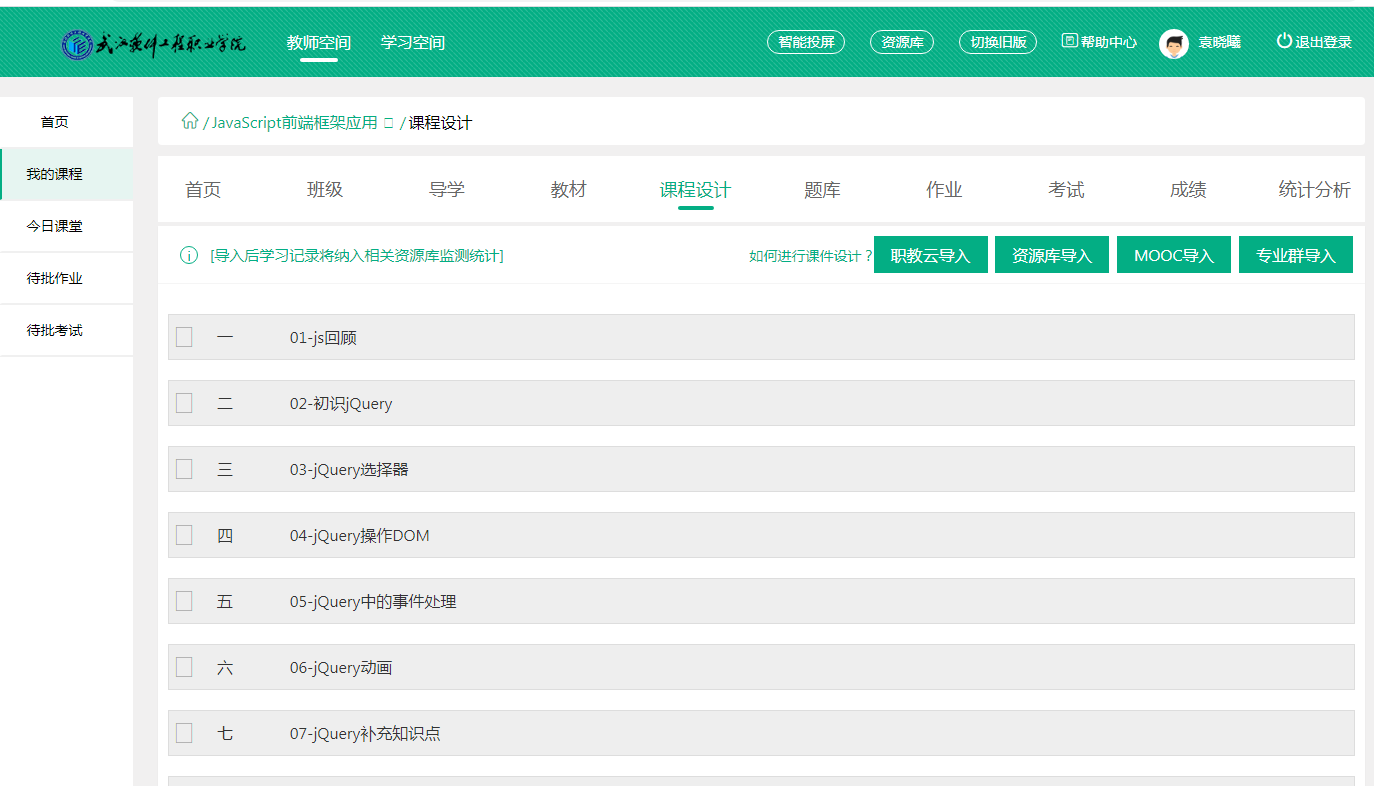This screenshot has width=1374, height=786.
Task: Switch to the 题库 tab
Action: (822, 190)
